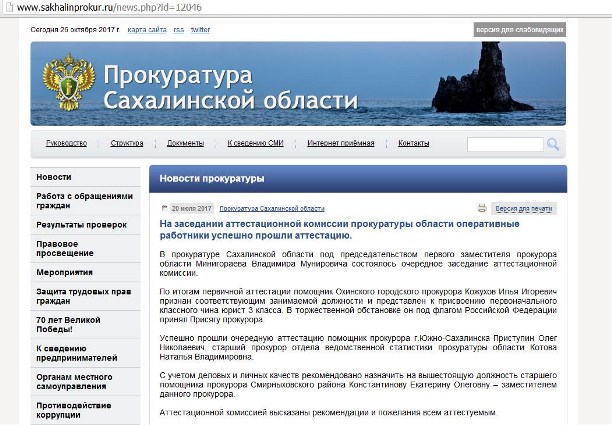Click paragraph starting 'Успешно прошли очередную аттестацию'

(x=358, y=347)
